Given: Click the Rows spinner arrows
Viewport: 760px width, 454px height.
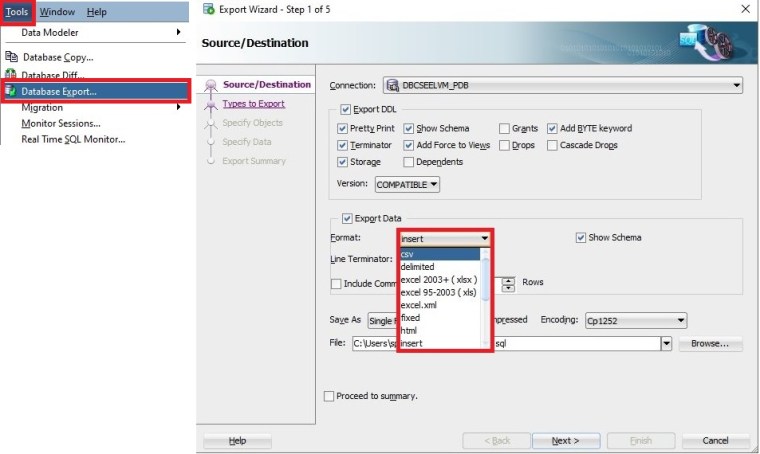Looking at the screenshot, I should coord(508,284).
